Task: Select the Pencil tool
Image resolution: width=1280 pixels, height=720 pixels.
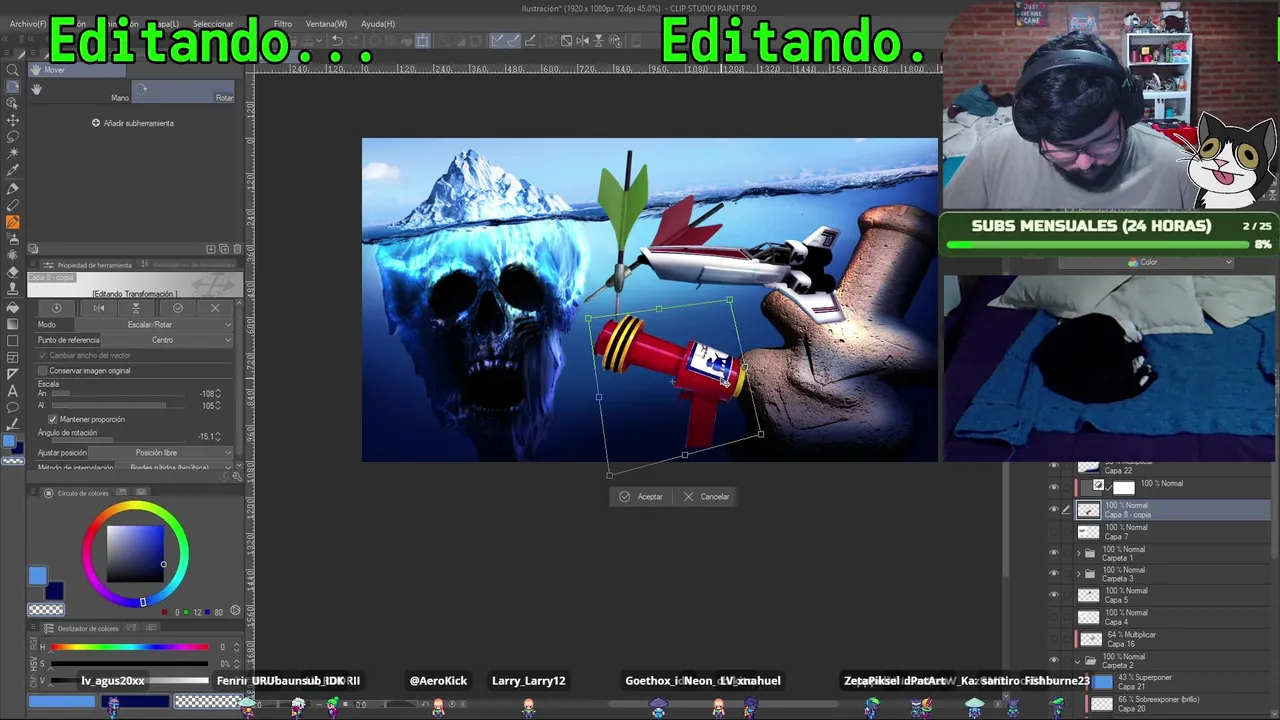Action: click(13, 205)
